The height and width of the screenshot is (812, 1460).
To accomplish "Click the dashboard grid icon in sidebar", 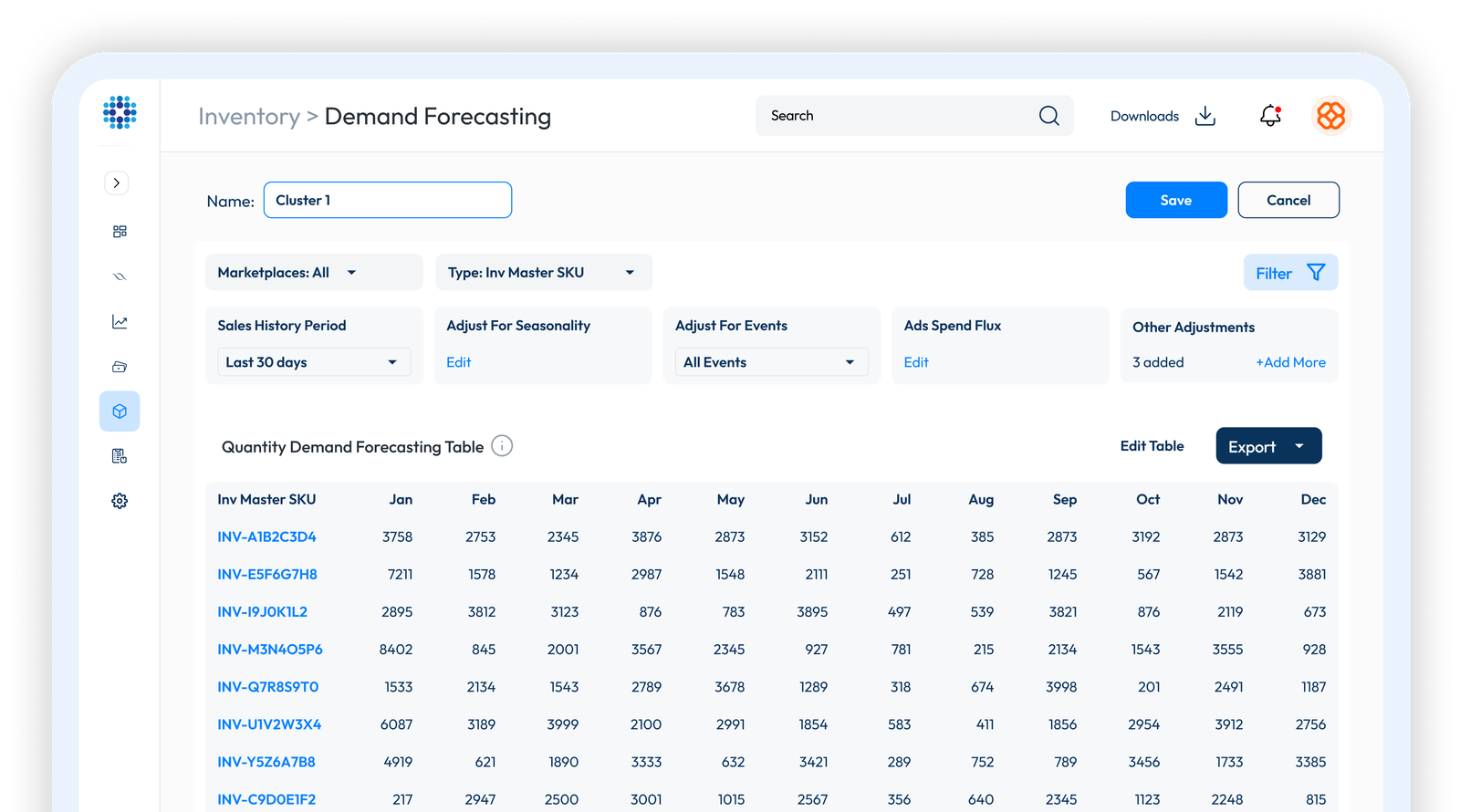I will click(120, 232).
